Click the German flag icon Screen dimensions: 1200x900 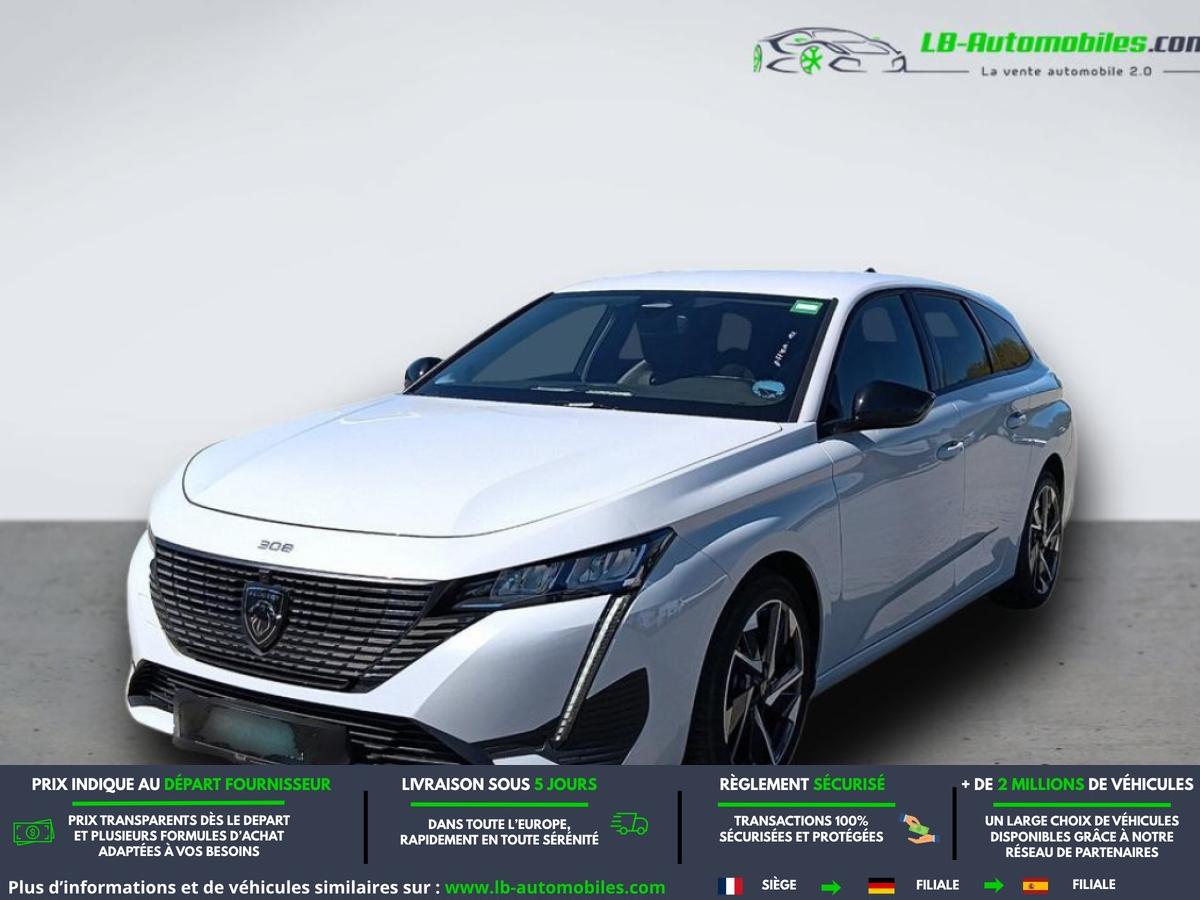[x=881, y=886]
